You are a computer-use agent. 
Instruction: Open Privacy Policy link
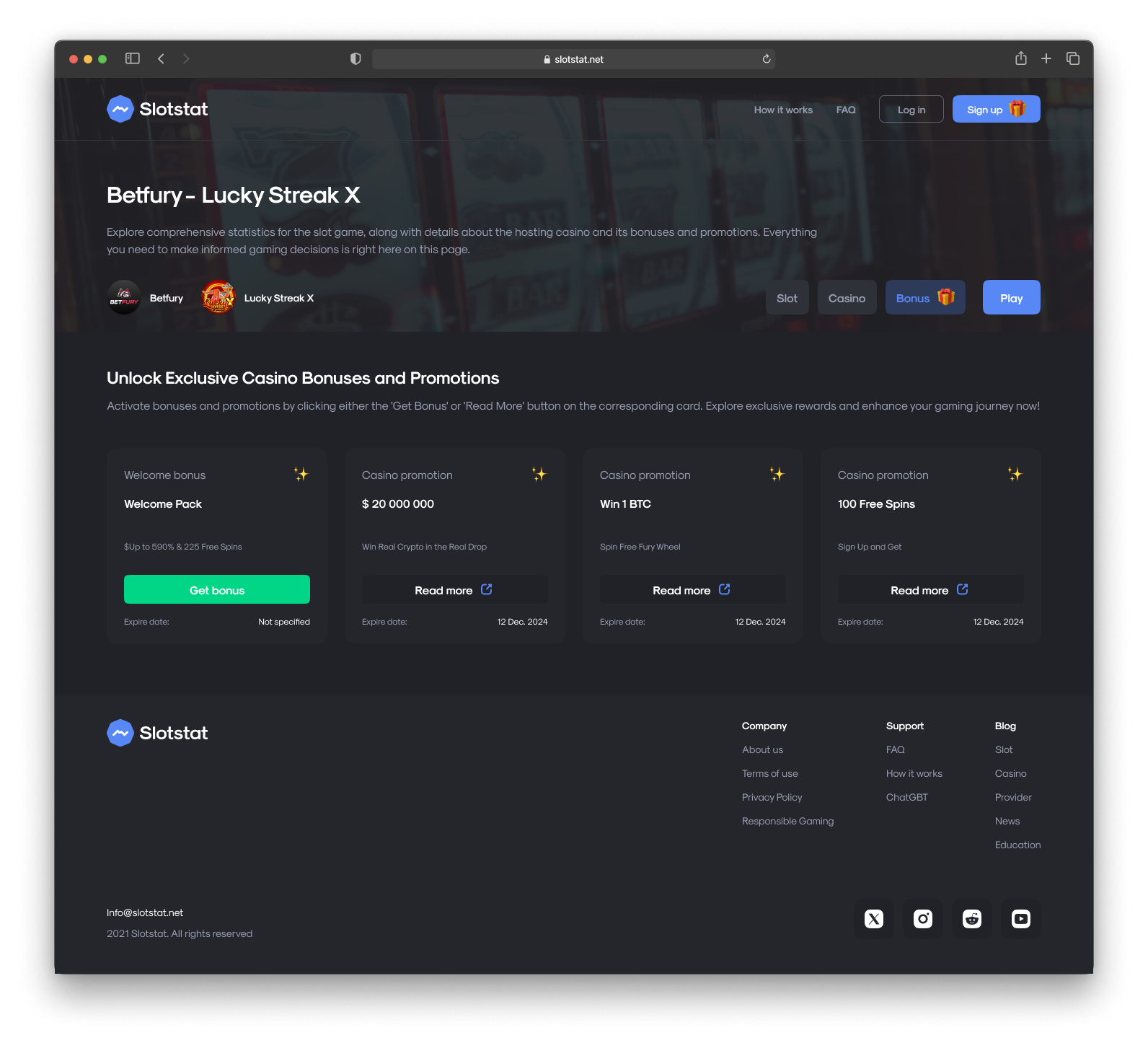[772, 797]
